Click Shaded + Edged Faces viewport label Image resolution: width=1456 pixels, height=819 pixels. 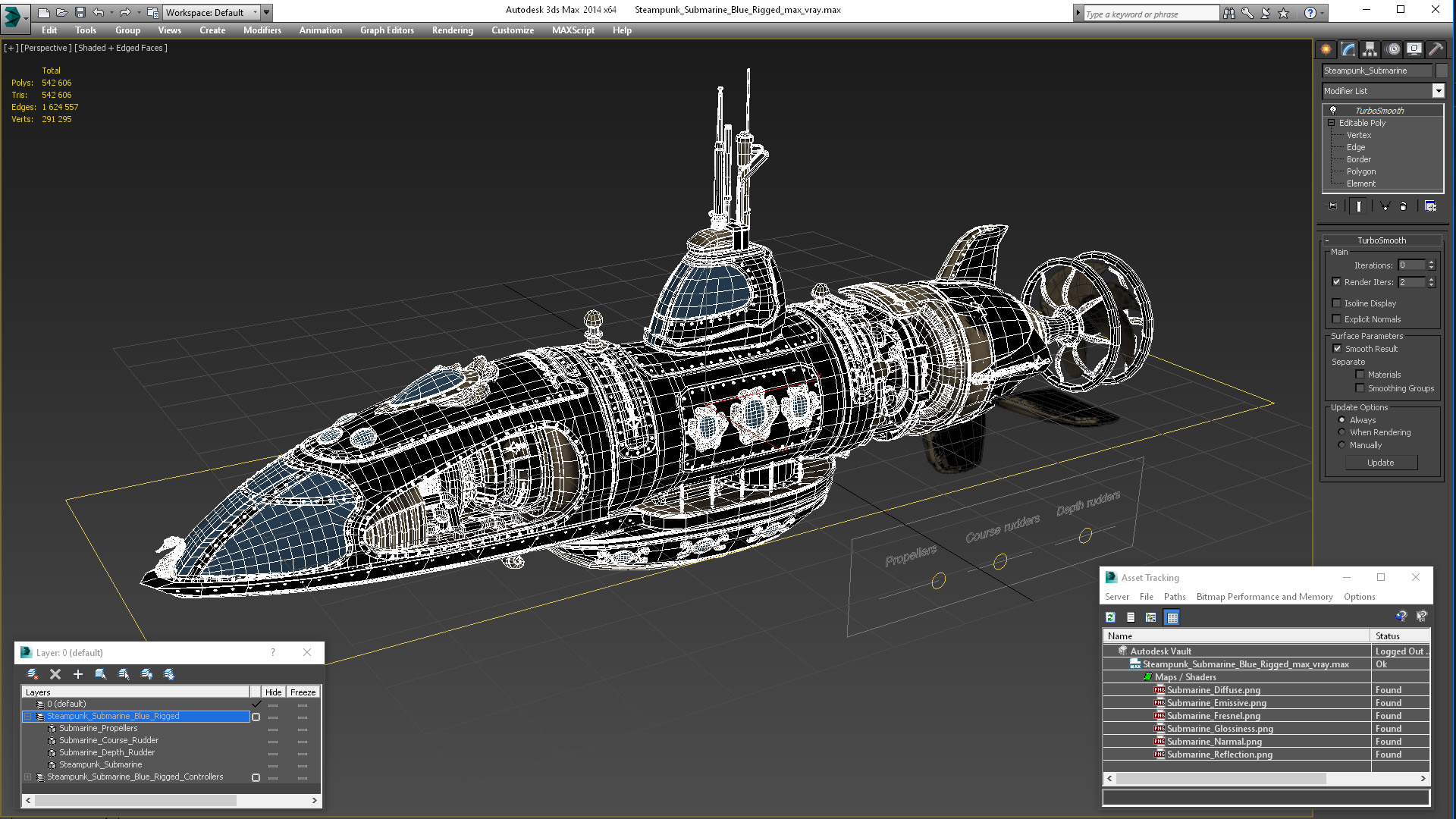(121, 48)
